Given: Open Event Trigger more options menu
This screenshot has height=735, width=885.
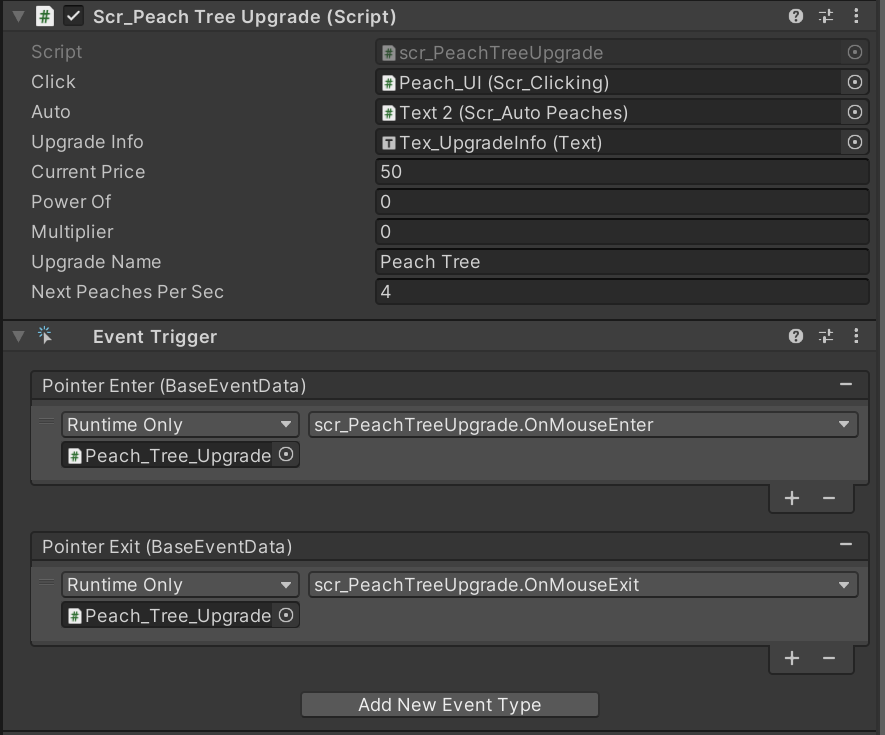Looking at the screenshot, I should pos(856,337).
